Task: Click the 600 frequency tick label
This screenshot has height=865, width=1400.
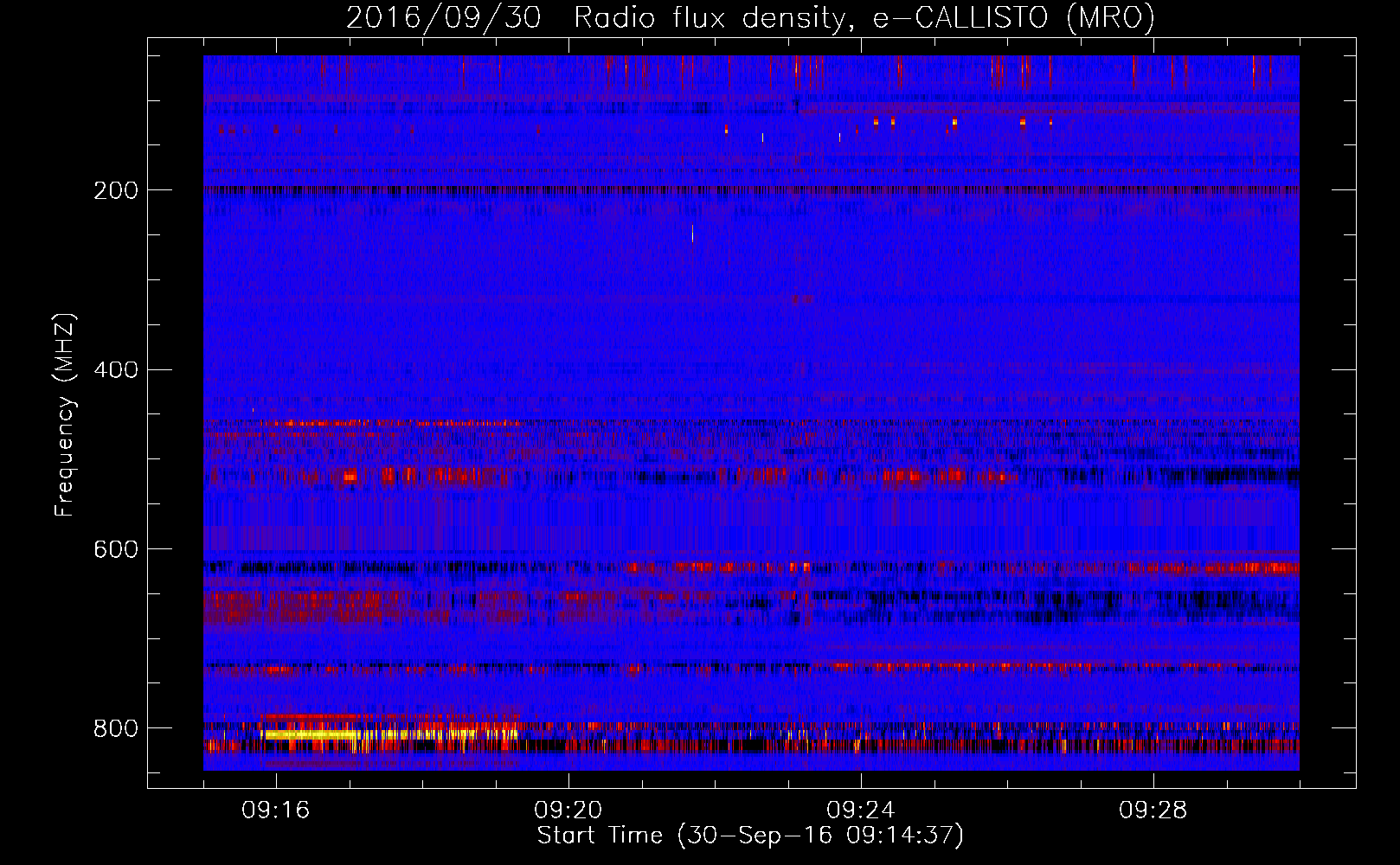Action: [x=116, y=549]
